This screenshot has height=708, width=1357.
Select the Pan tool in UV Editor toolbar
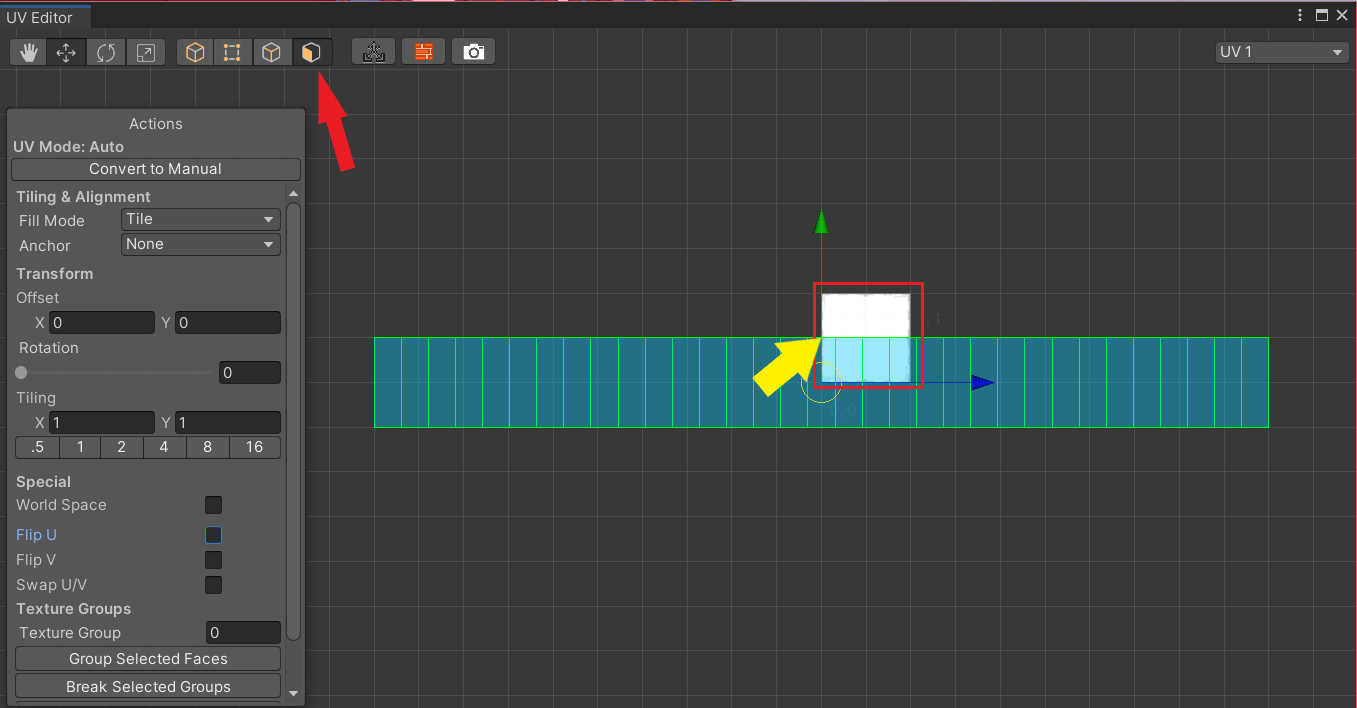(28, 51)
